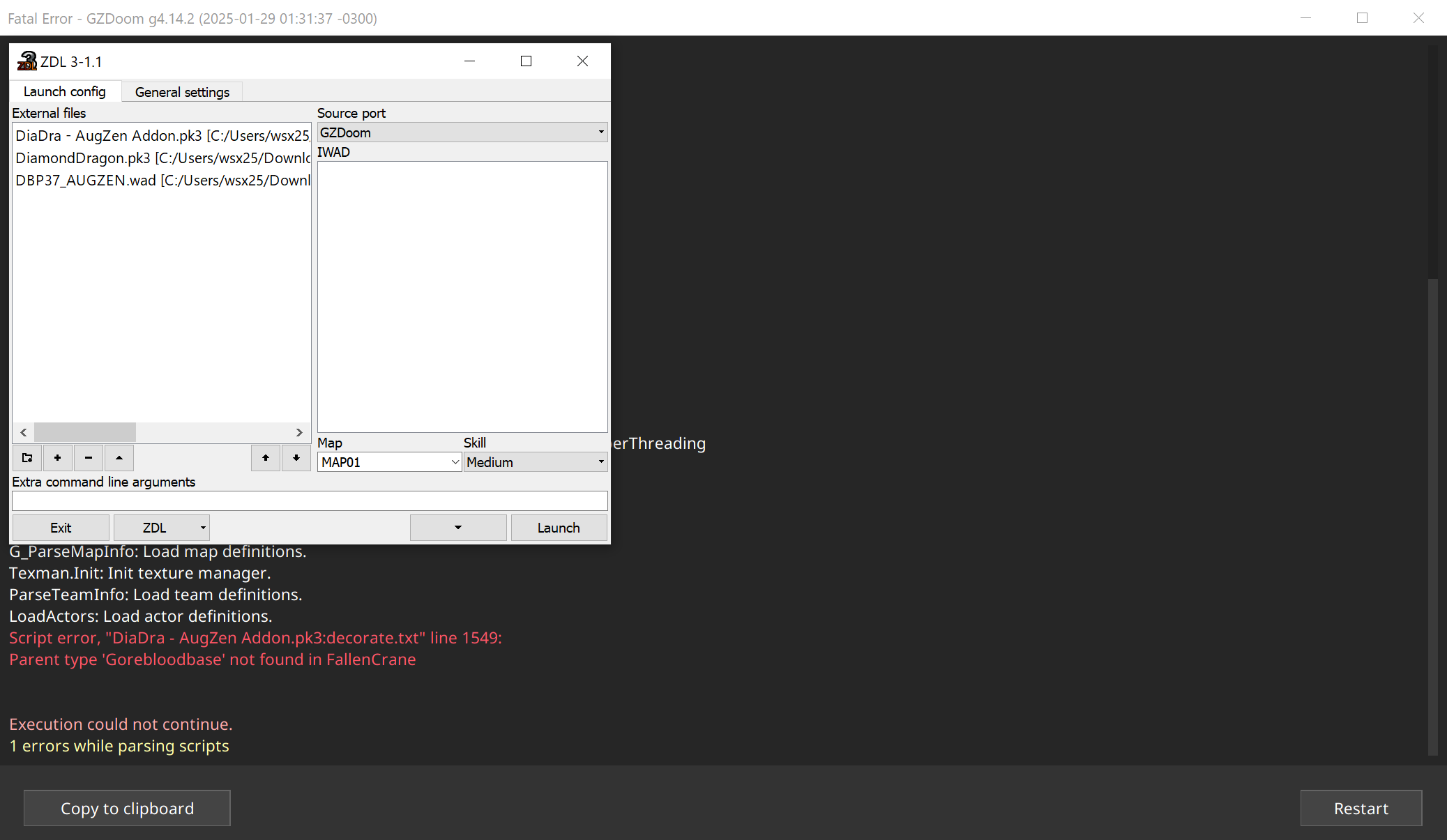This screenshot has height=840, width=1447.
Task: Open the ZDL menu button
Action: coord(162,528)
